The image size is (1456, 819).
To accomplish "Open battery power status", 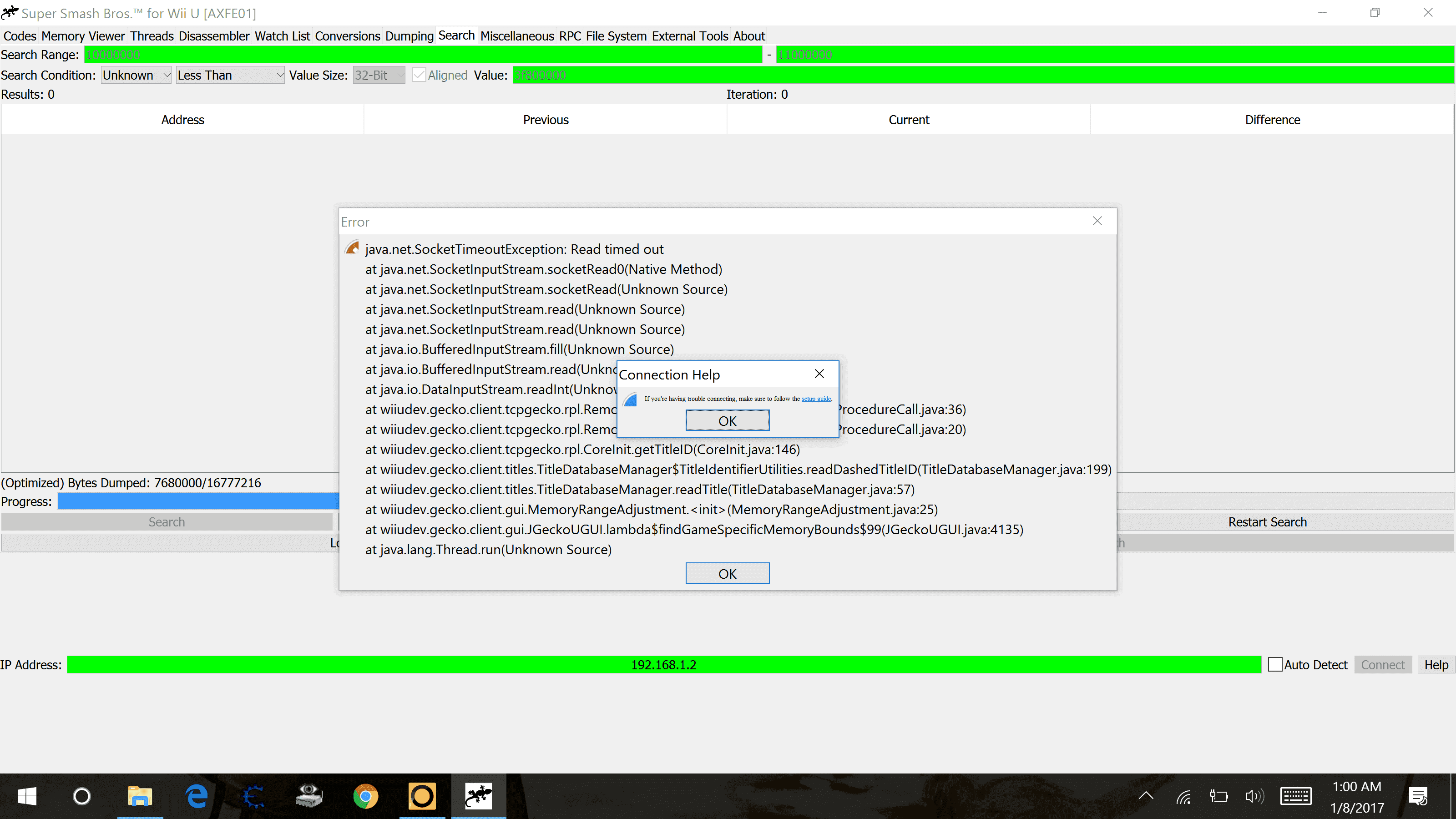I will tap(1218, 796).
